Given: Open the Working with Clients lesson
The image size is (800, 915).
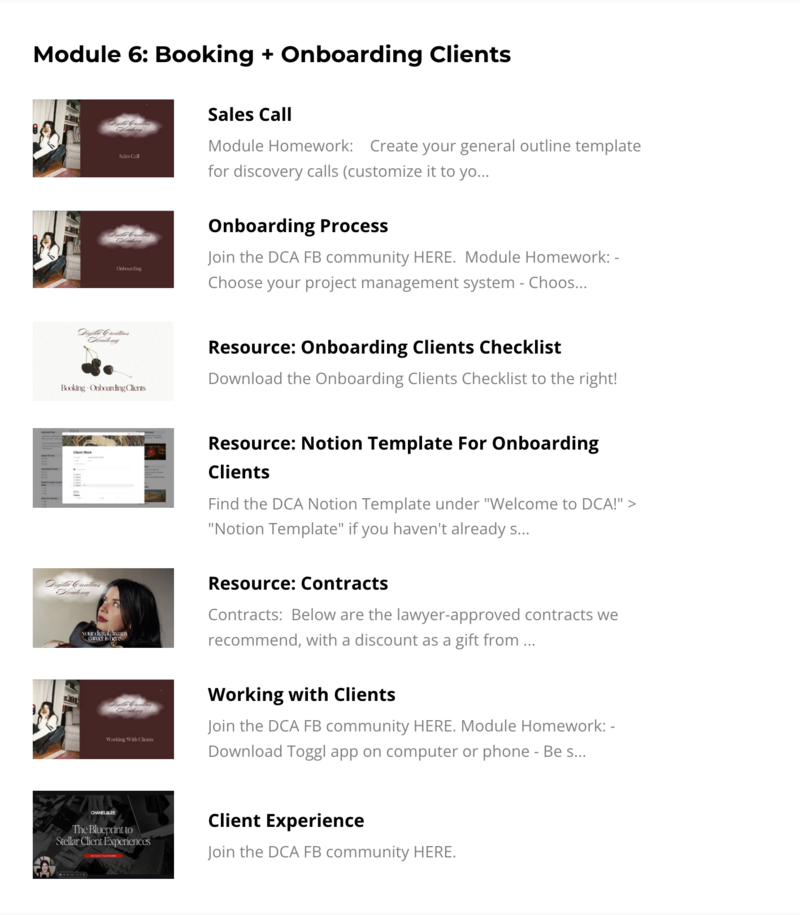Looking at the screenshot, I should pos(302,694).
